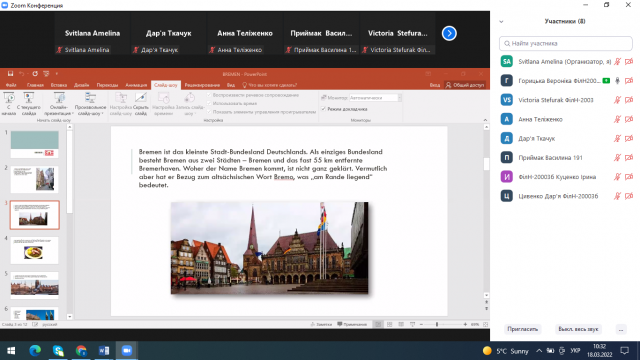The image size is (640, 360).
Task: Show next Zoom video participants arrow
Action: click(x=449, y=33)
